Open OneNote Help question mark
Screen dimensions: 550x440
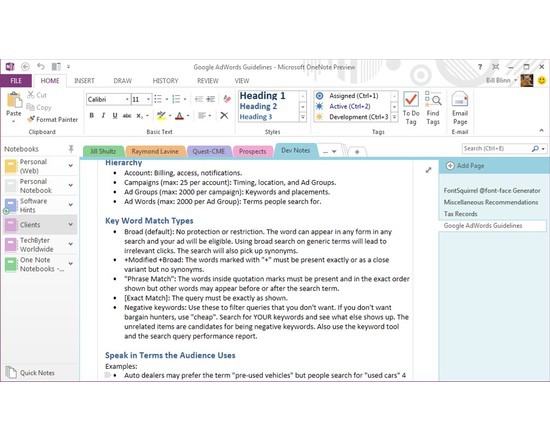[x=480, y=67]
